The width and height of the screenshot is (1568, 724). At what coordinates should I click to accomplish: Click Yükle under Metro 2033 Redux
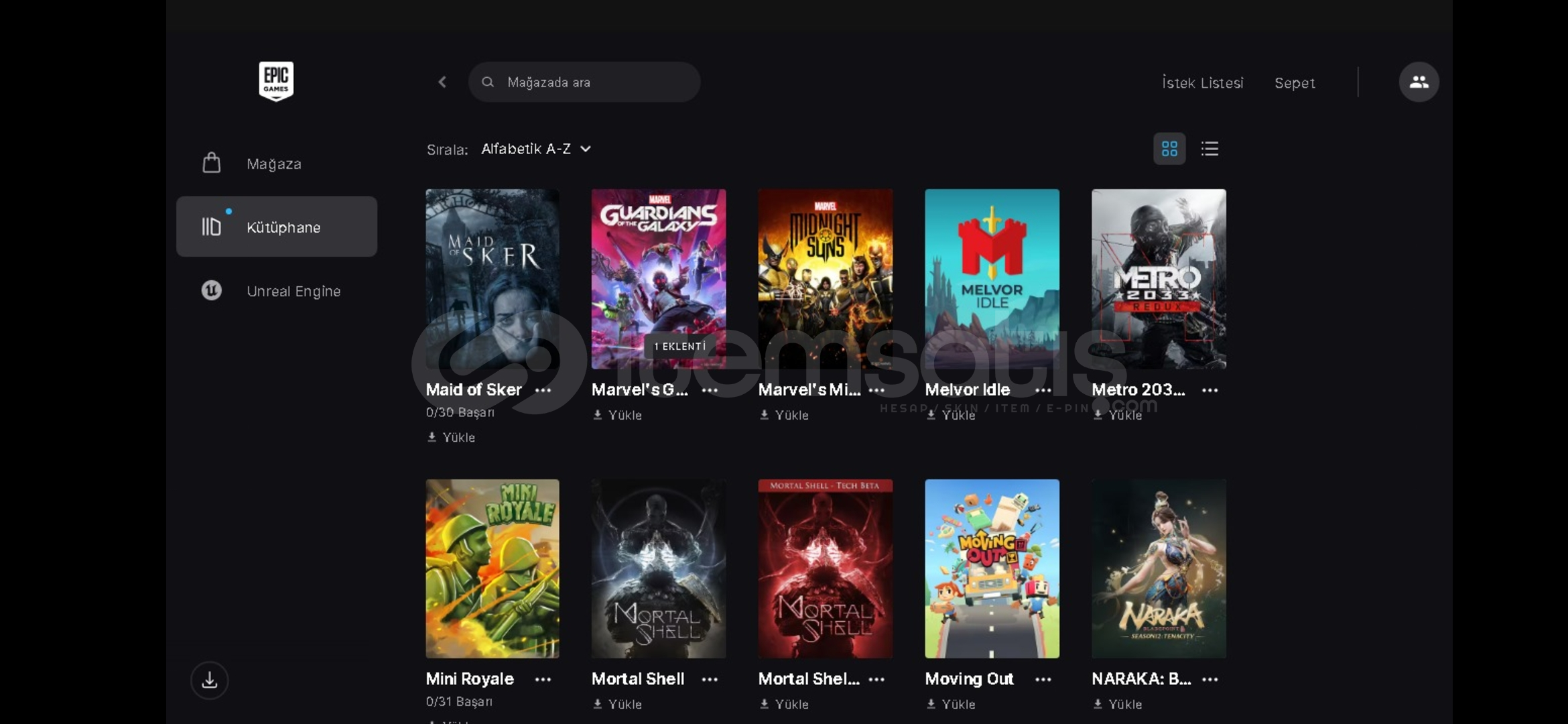click(x=1118, y=415)
